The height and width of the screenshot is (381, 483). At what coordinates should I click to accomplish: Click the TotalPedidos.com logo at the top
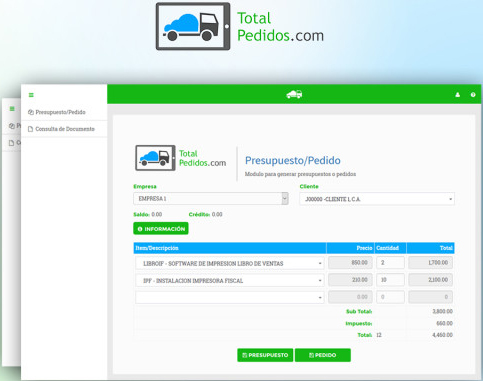point(240,26)
